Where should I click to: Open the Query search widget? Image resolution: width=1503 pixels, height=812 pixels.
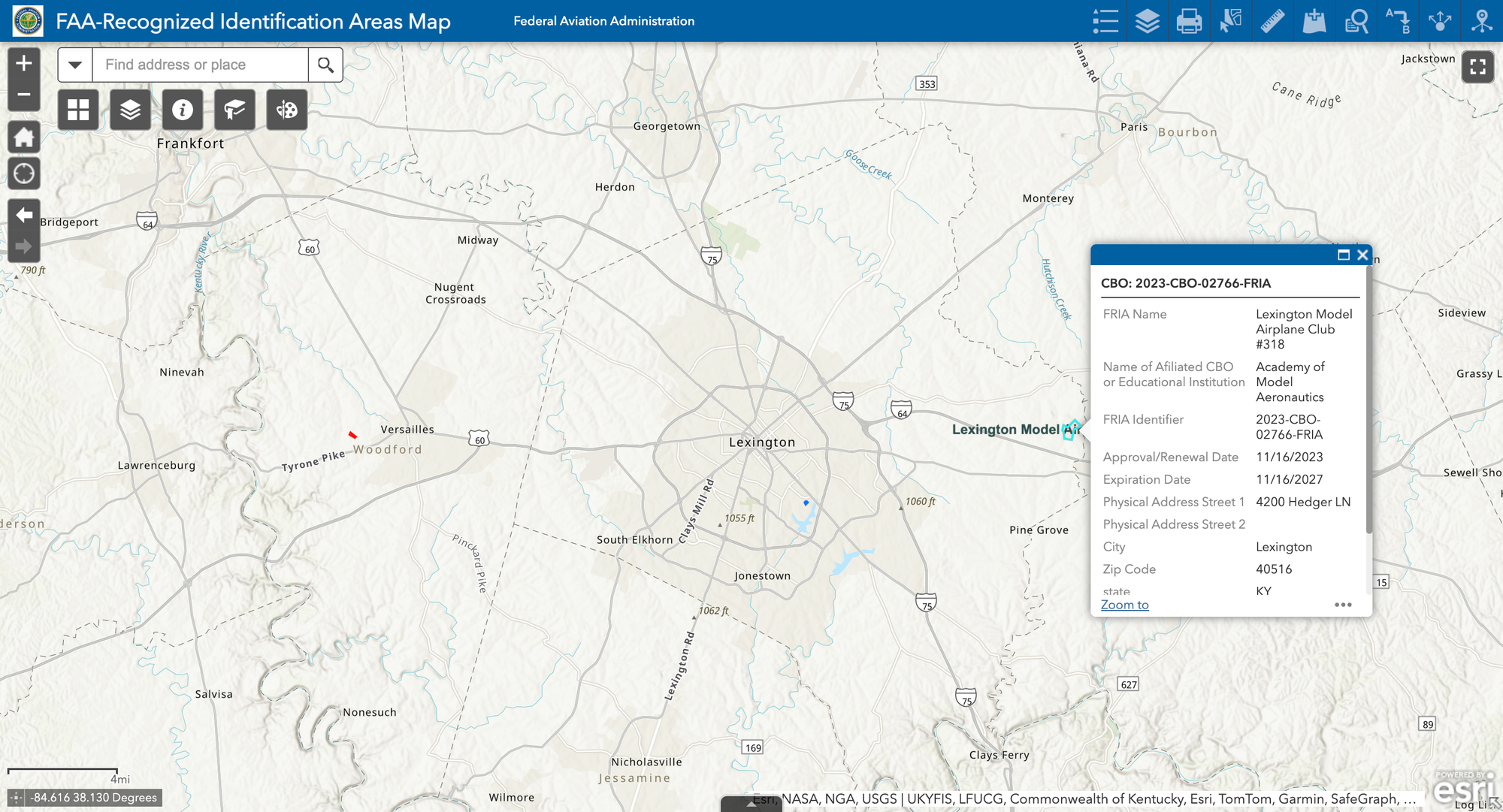[x=1356, y=21]
